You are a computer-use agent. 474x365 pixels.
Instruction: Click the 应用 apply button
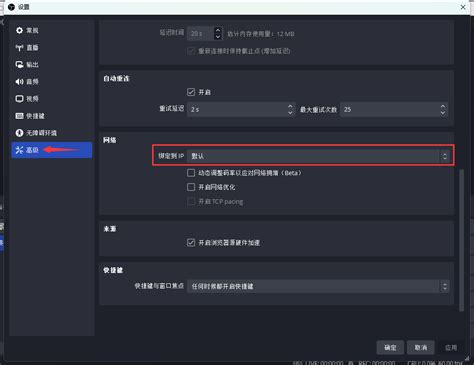(x=451, y=348)
